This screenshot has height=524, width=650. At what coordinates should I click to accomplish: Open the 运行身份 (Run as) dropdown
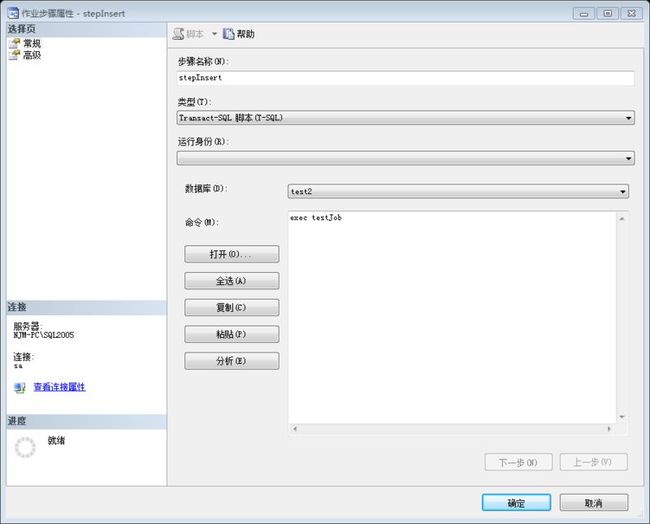click(x=405, y=158)
